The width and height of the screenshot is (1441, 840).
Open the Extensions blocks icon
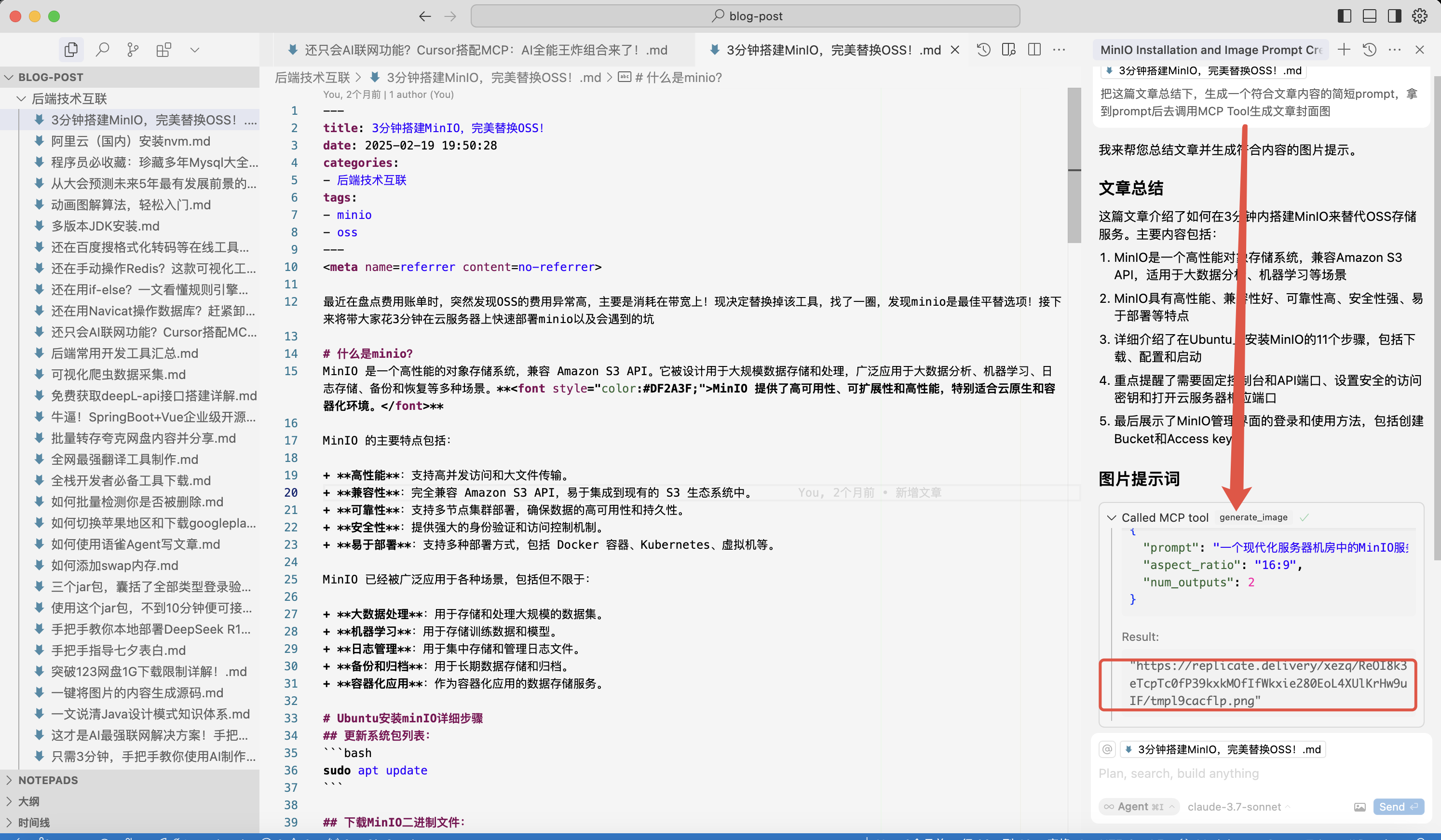pos(163,50)
